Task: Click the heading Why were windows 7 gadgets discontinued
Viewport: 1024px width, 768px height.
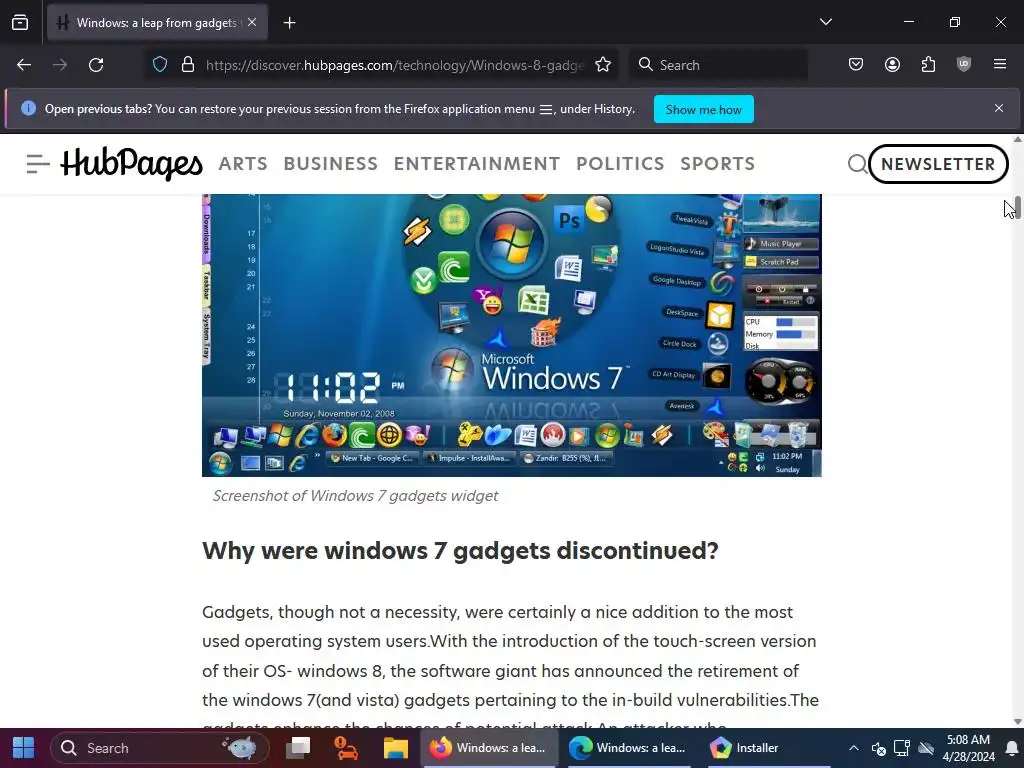Action: pos(460,551)
